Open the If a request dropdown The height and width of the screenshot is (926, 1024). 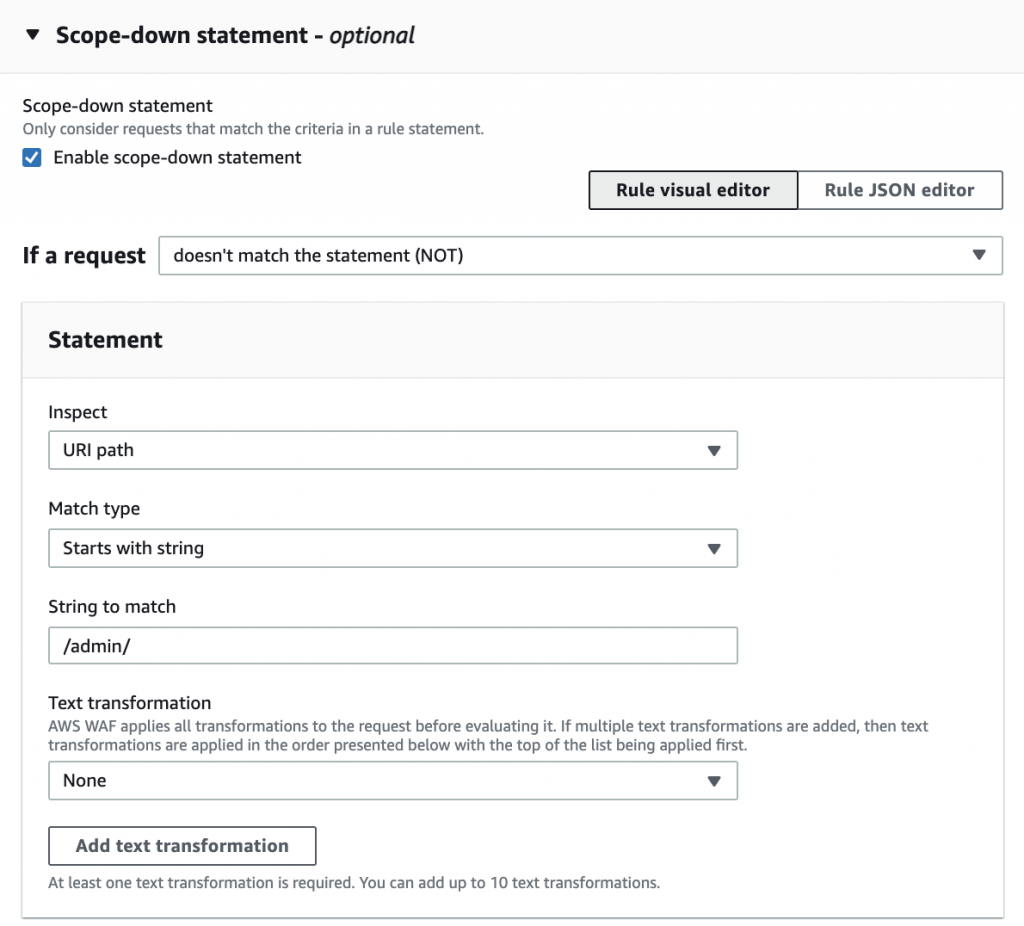580,255
